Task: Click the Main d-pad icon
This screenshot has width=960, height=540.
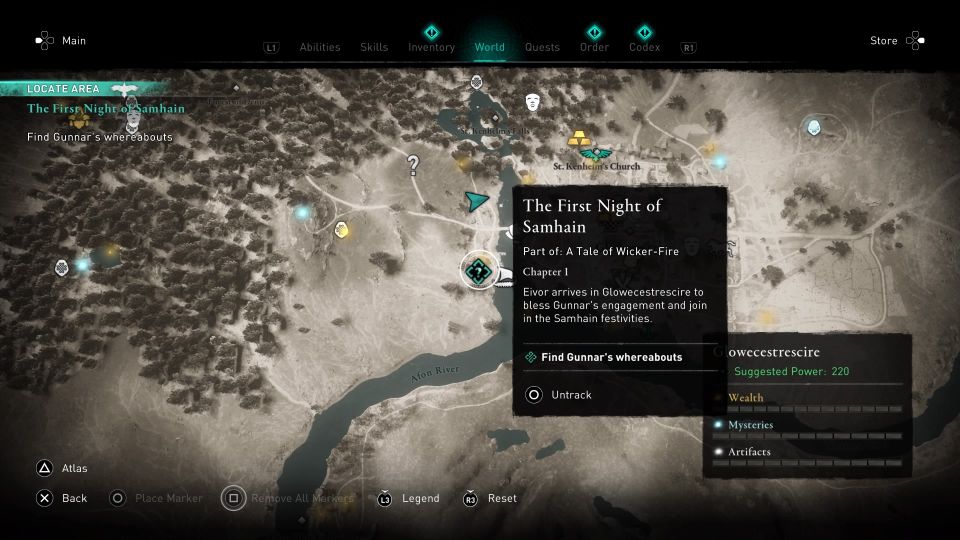Action: [x=45, y=40]
